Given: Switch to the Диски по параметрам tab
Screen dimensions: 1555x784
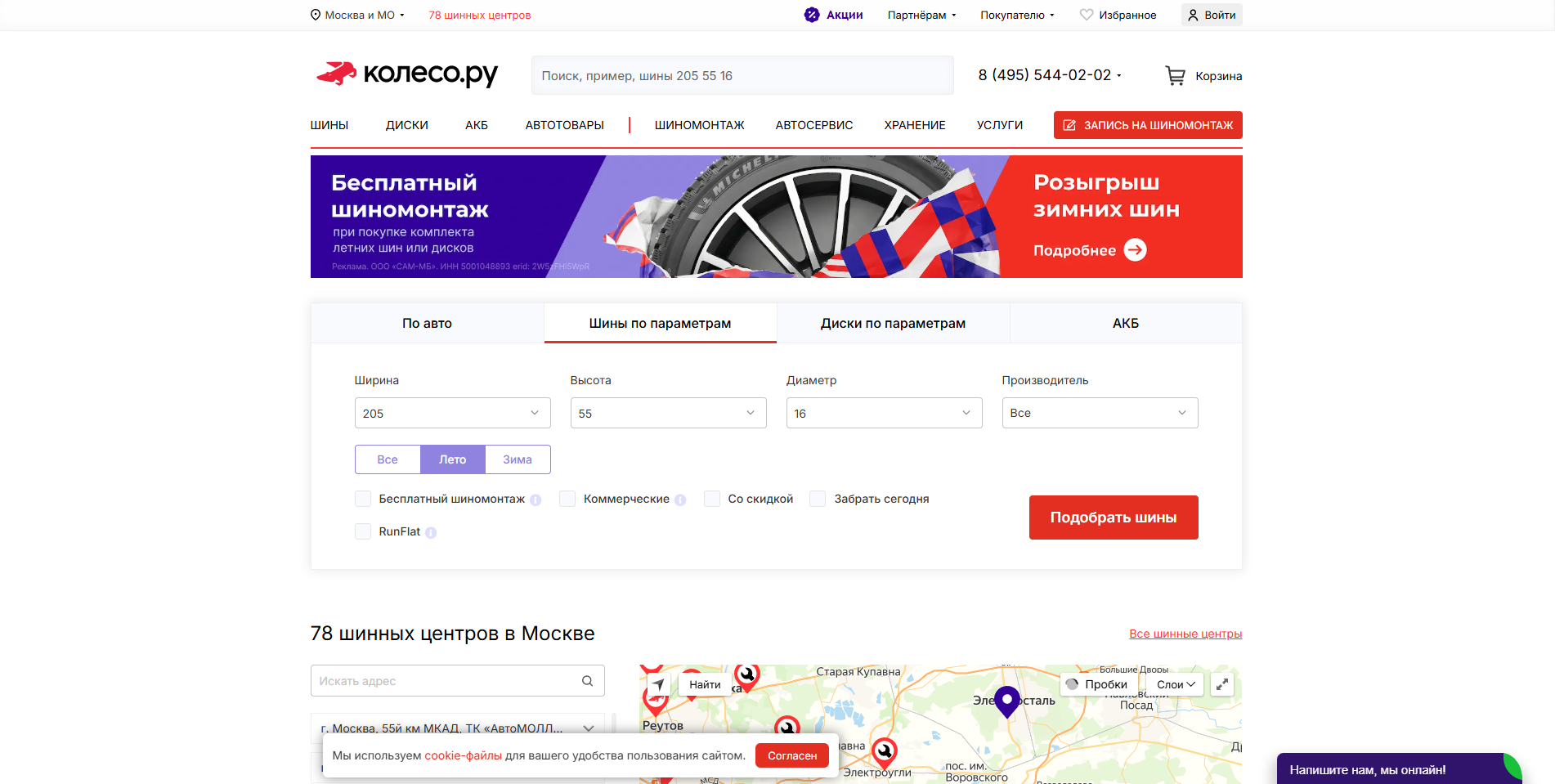Looking at the screenshot, I should [x=893, y=323].
